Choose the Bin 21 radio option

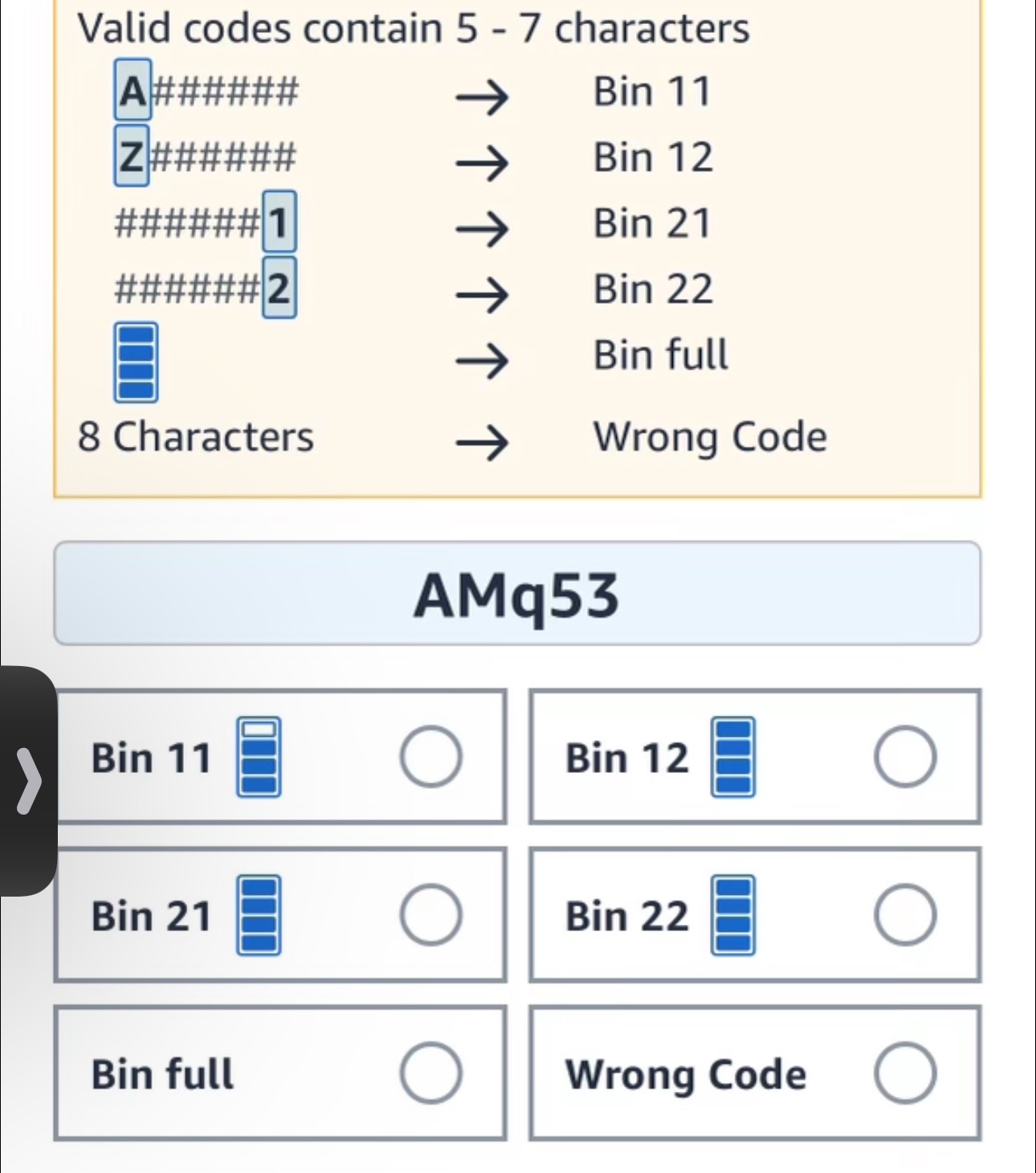tap(431, 914)
